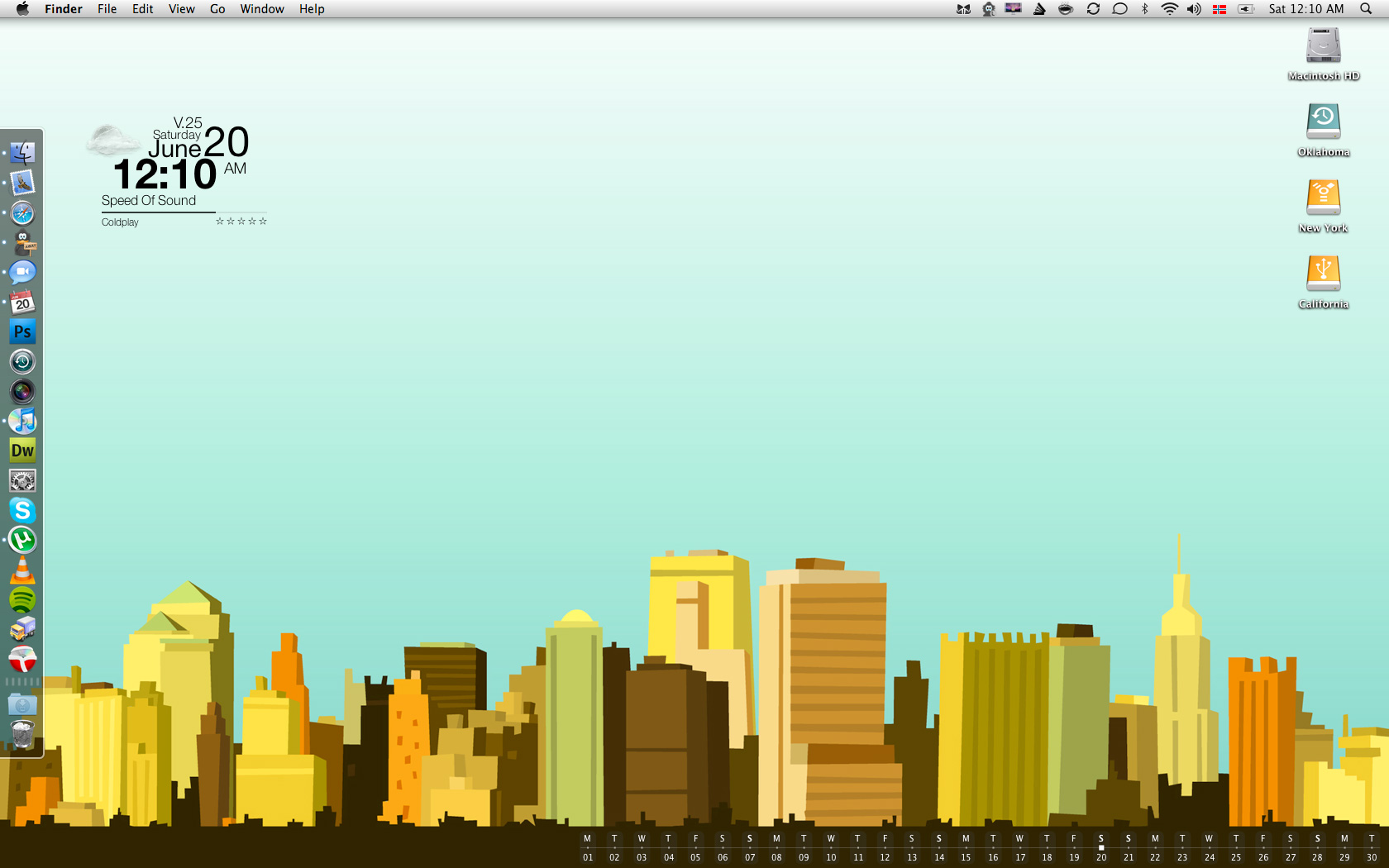Viewport: 1389px width, 868px height.
Task: Open Time Machine in the dock
Action: [x=22, y=362]
